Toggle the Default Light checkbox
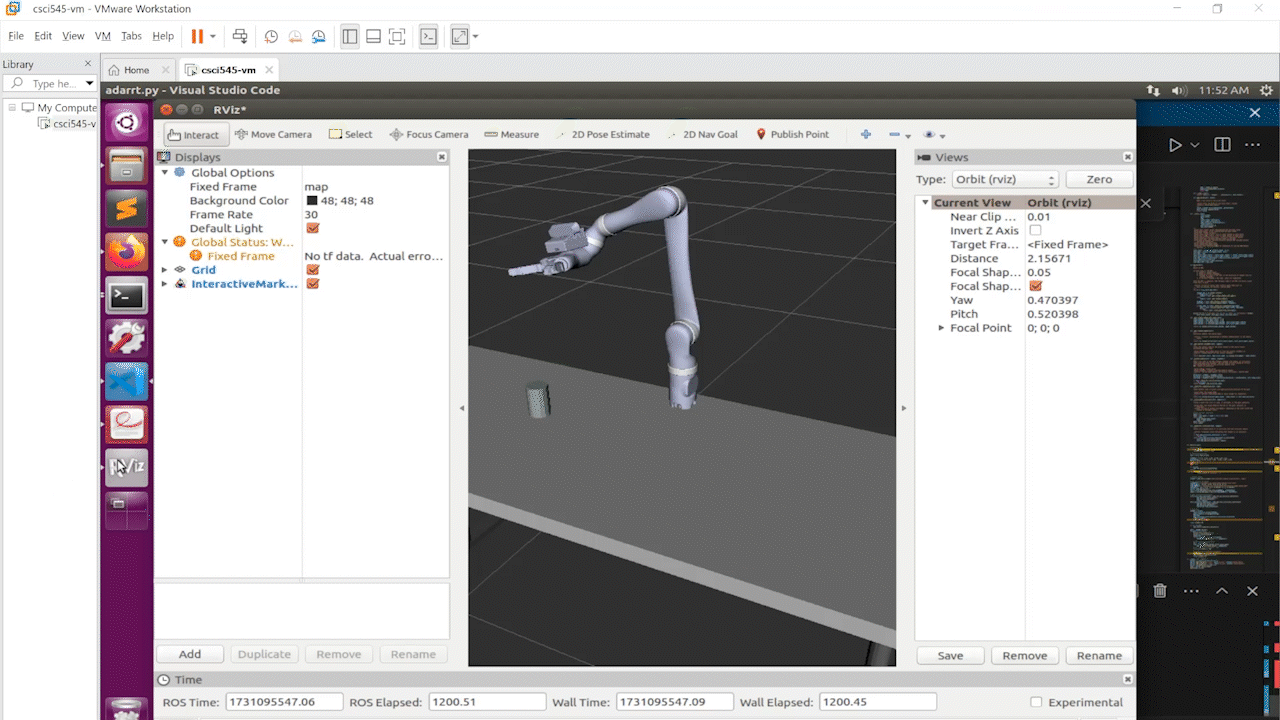Image resolution: width=1280 pixels, height=720 pixels. tap(312, 229)
